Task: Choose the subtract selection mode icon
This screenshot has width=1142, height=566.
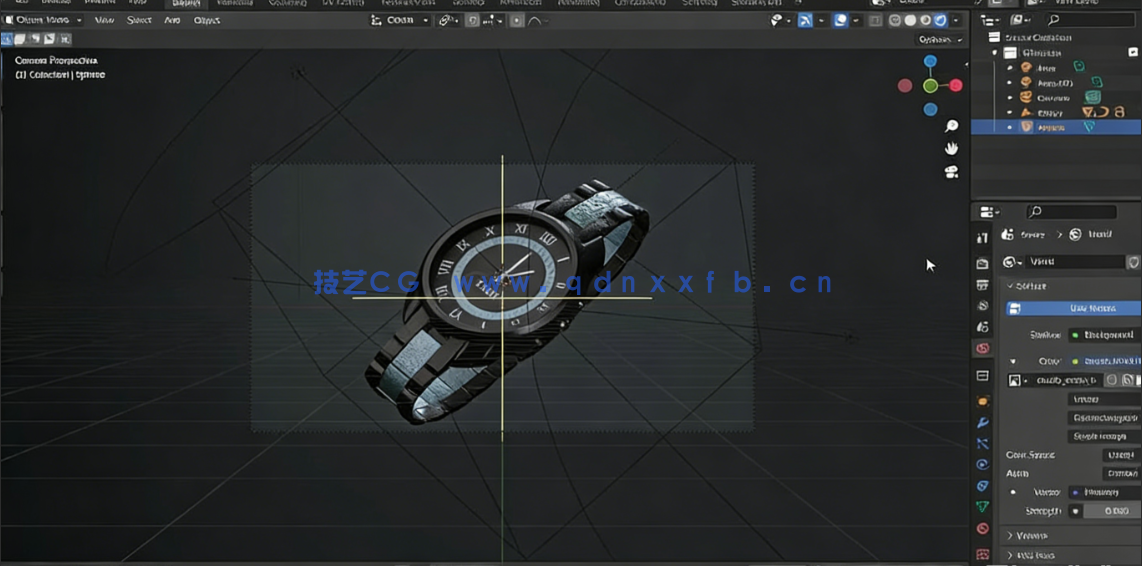Action: tap(35, 39)
